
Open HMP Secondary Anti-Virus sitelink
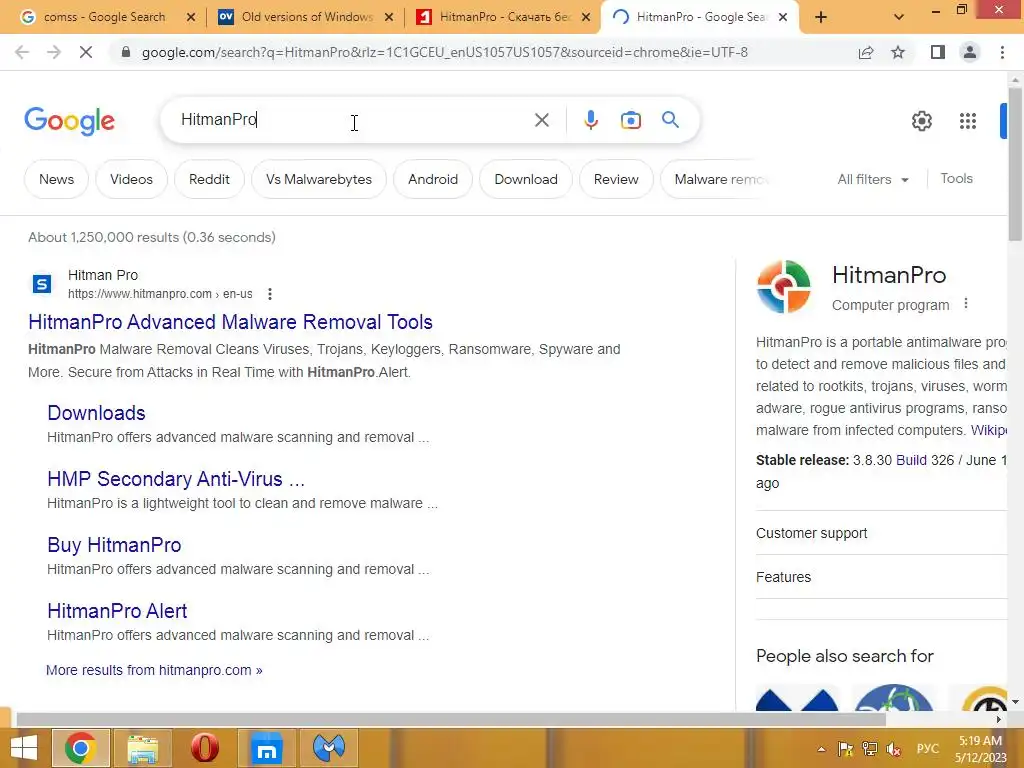pyautogui.click(x=176, y=479)
